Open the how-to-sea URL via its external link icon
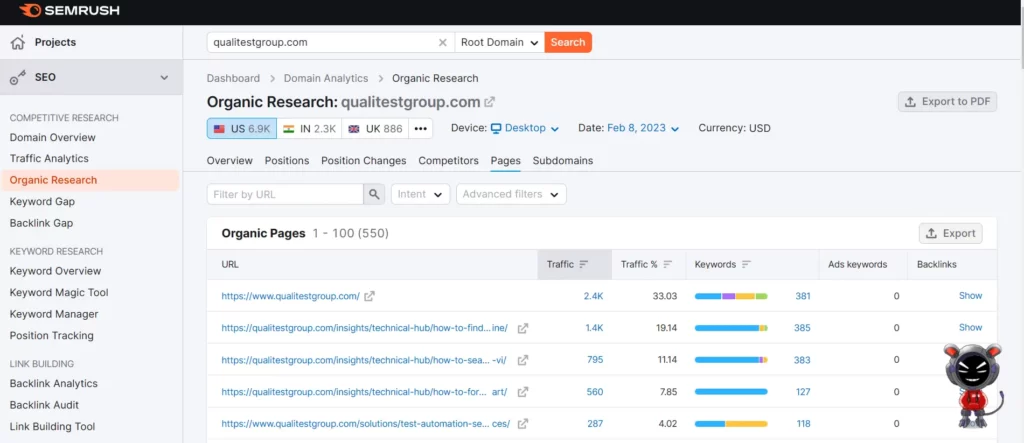1024x443 pixels. click(x=522, y=360)
